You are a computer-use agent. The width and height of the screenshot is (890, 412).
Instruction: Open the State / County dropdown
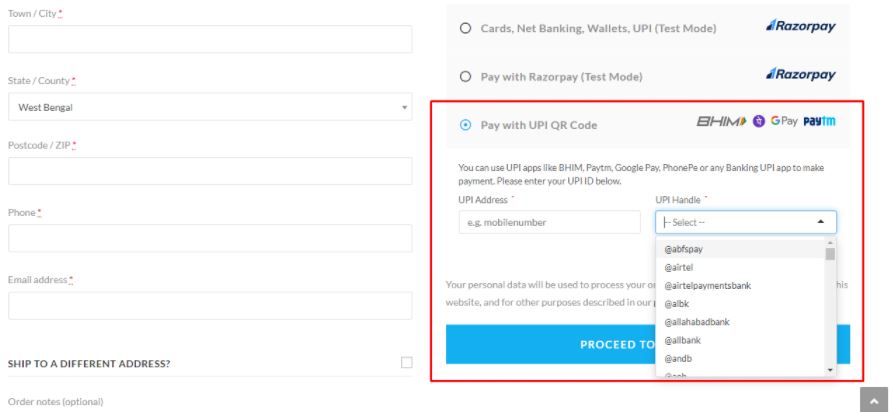(x=210, y=107)
